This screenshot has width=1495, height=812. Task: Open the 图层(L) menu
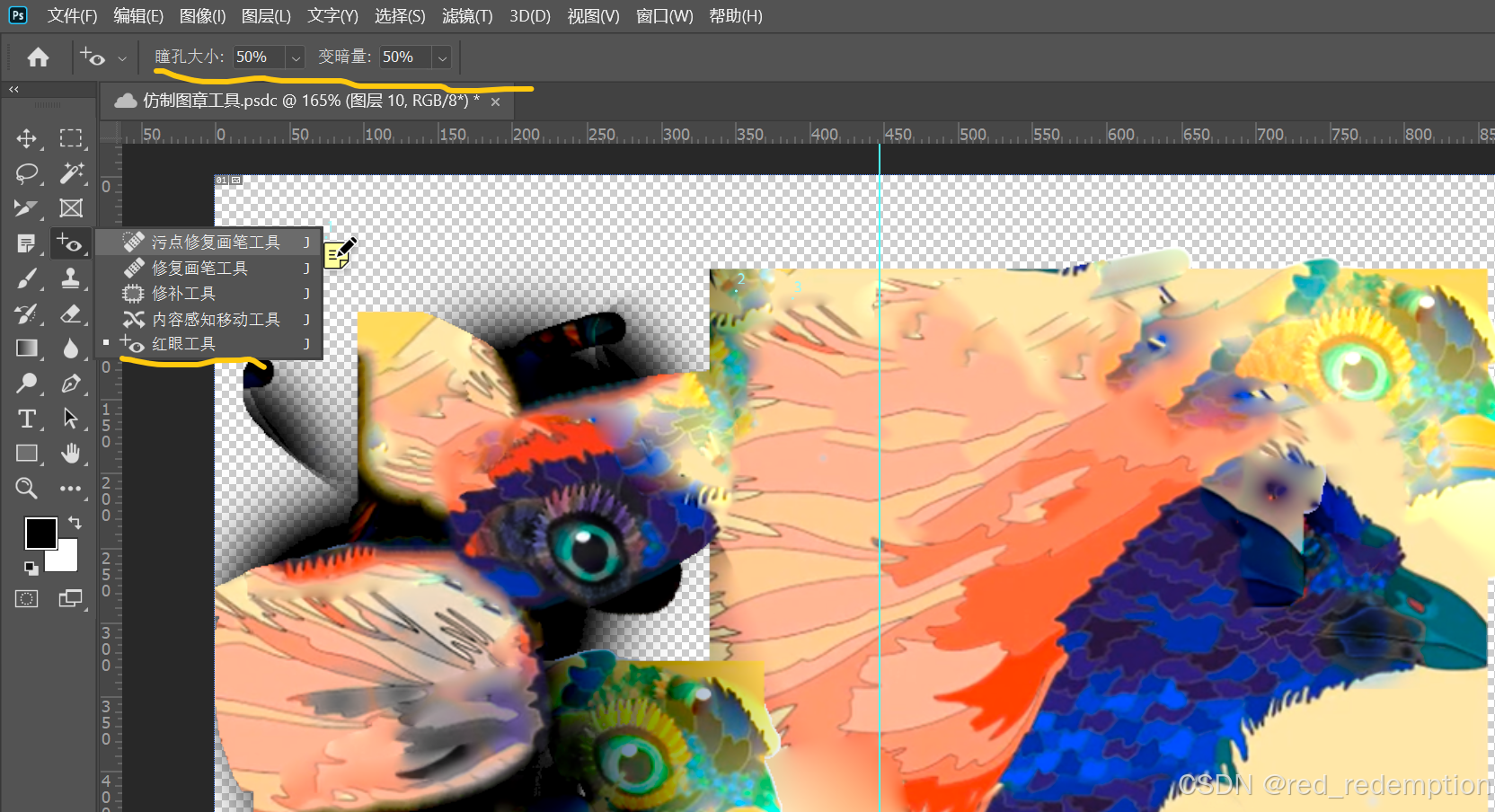[x=266, y=16]
